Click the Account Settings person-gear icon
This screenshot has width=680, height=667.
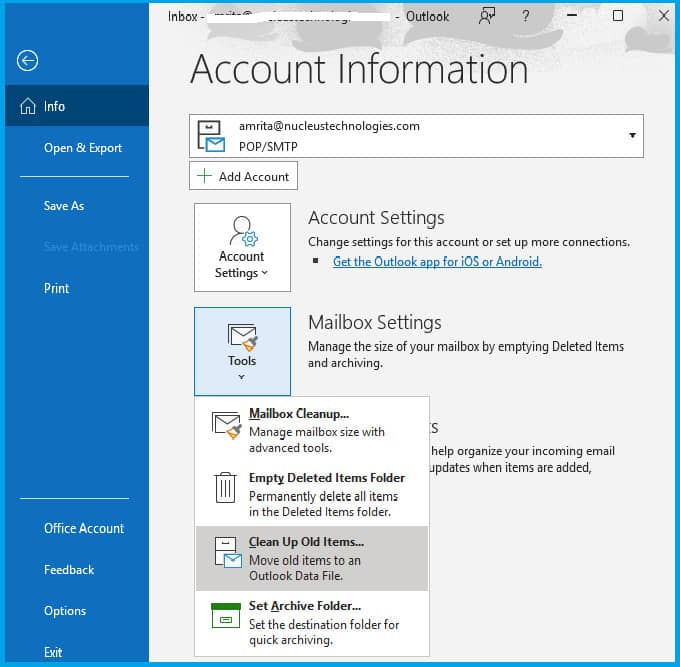click(x=243, y=231)
